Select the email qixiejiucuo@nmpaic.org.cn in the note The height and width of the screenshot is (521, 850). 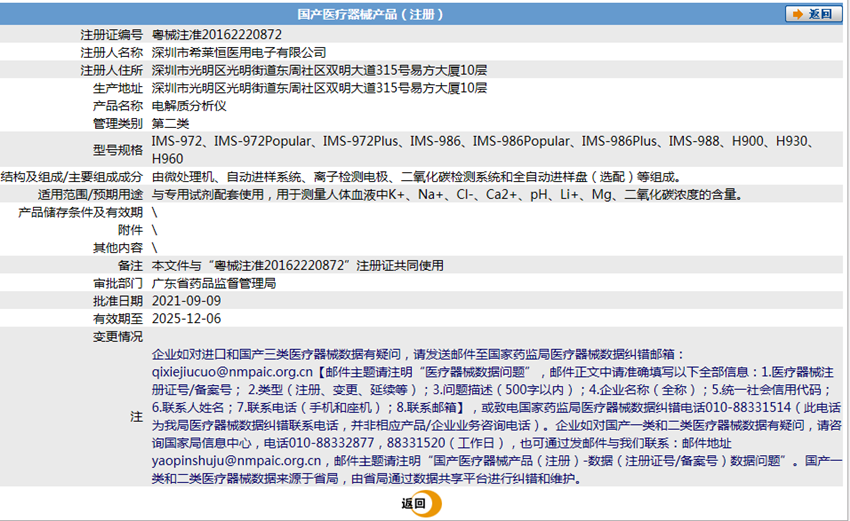(232, 372)
